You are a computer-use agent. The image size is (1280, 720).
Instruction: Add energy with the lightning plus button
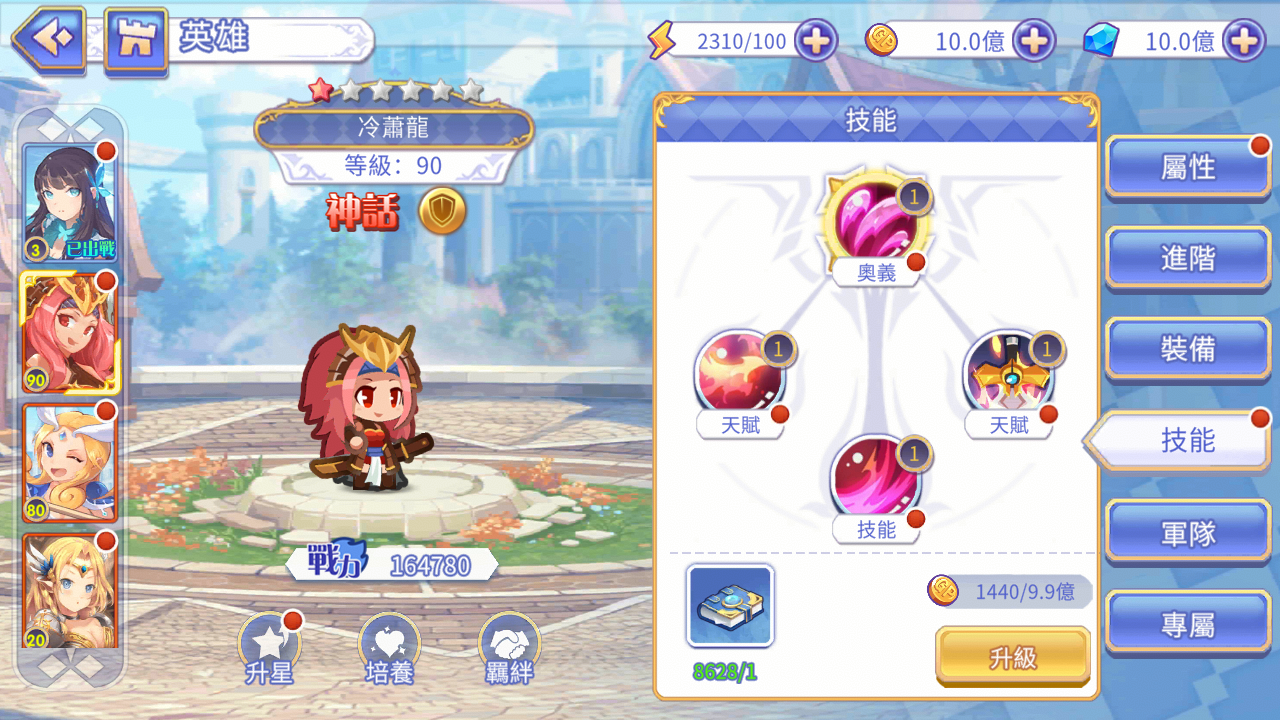(x=816, y=41)
